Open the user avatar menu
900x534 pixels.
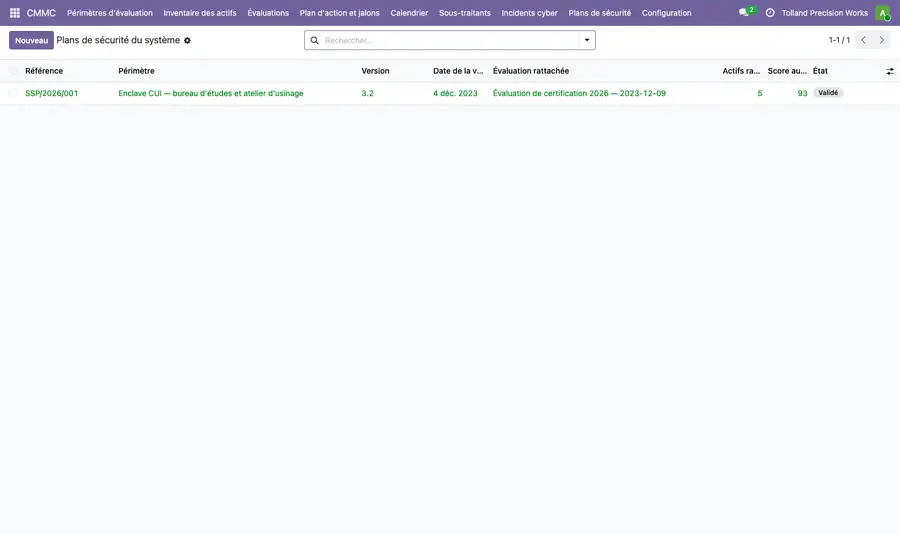point(883,13)
